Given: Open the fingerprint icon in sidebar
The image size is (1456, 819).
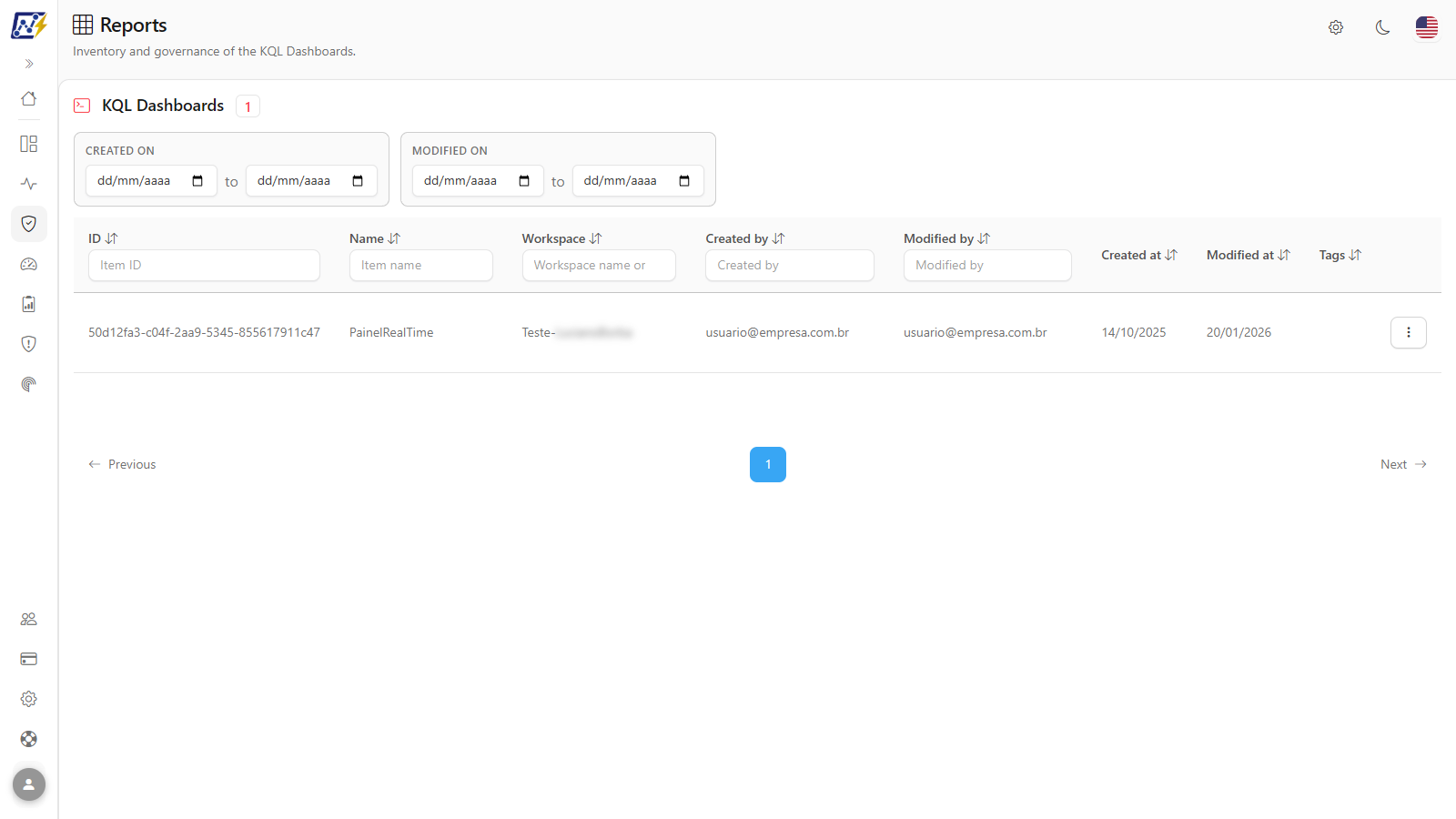Looking at the screenshot, I should click(29, 384).
